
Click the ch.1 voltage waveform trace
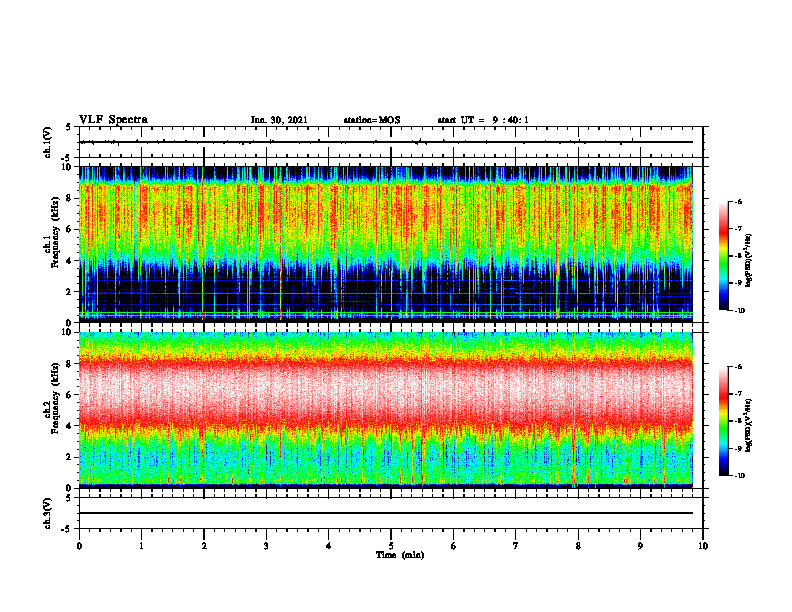pos(386,142)
